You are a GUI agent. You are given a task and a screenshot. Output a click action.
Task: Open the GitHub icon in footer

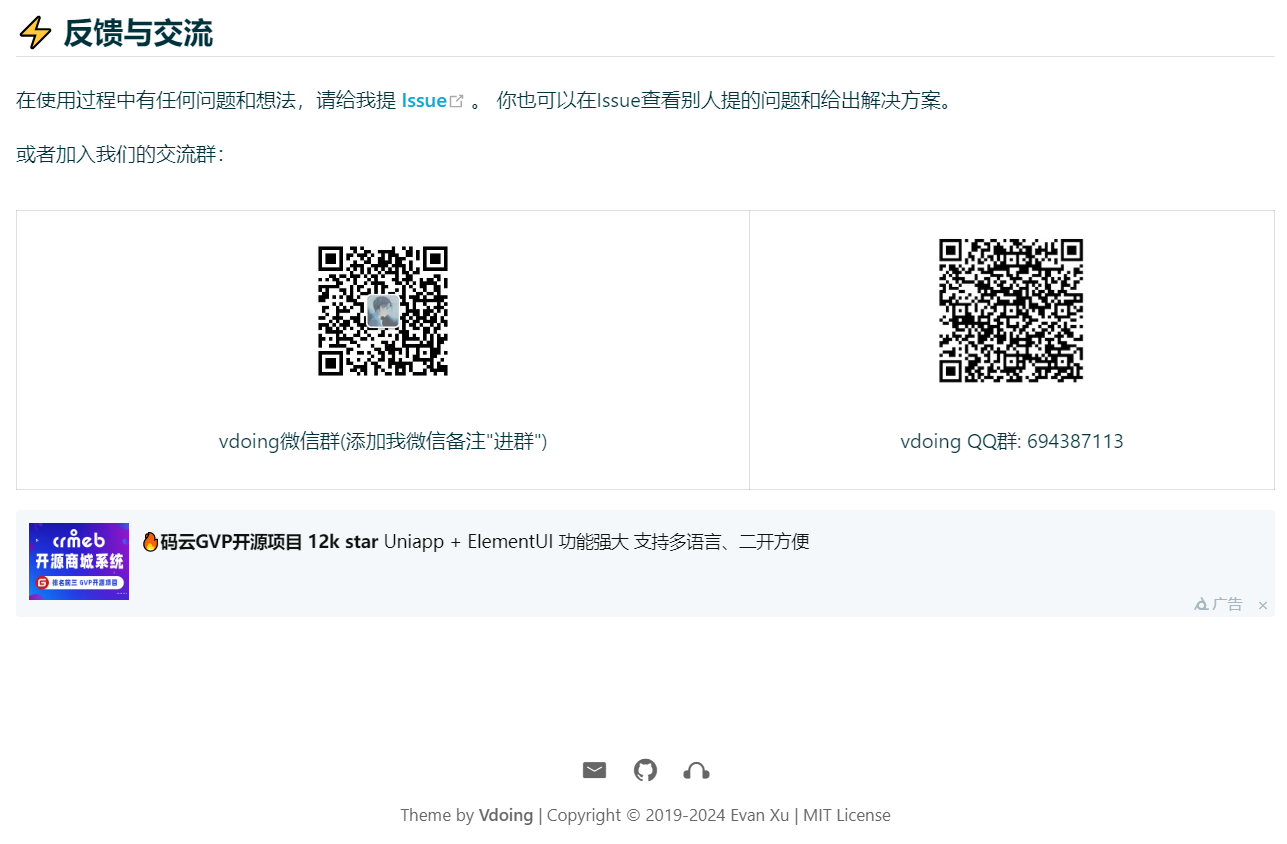click(x=645, y=770)
